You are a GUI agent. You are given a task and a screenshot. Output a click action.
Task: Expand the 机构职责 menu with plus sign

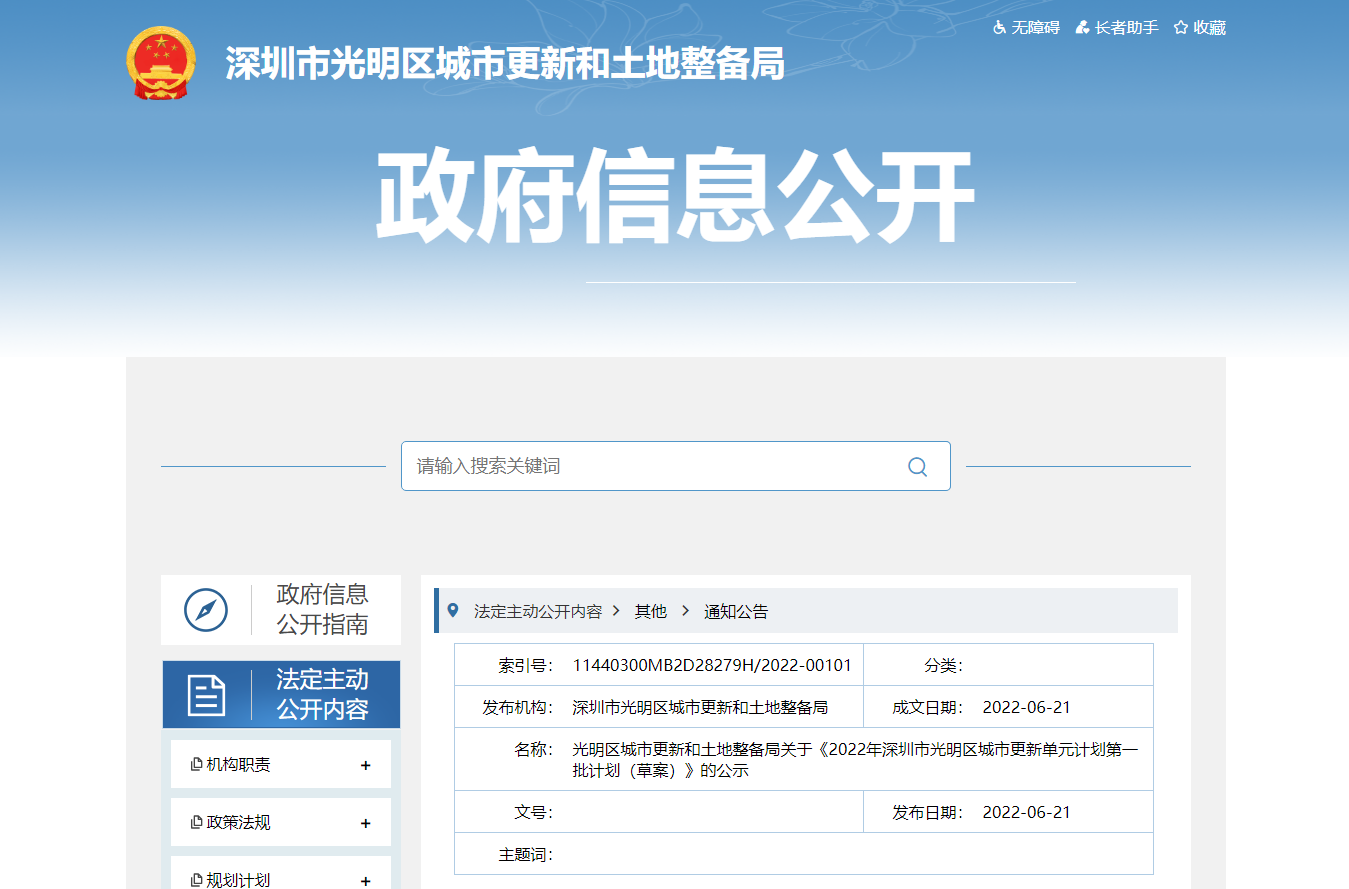point(365,765)
